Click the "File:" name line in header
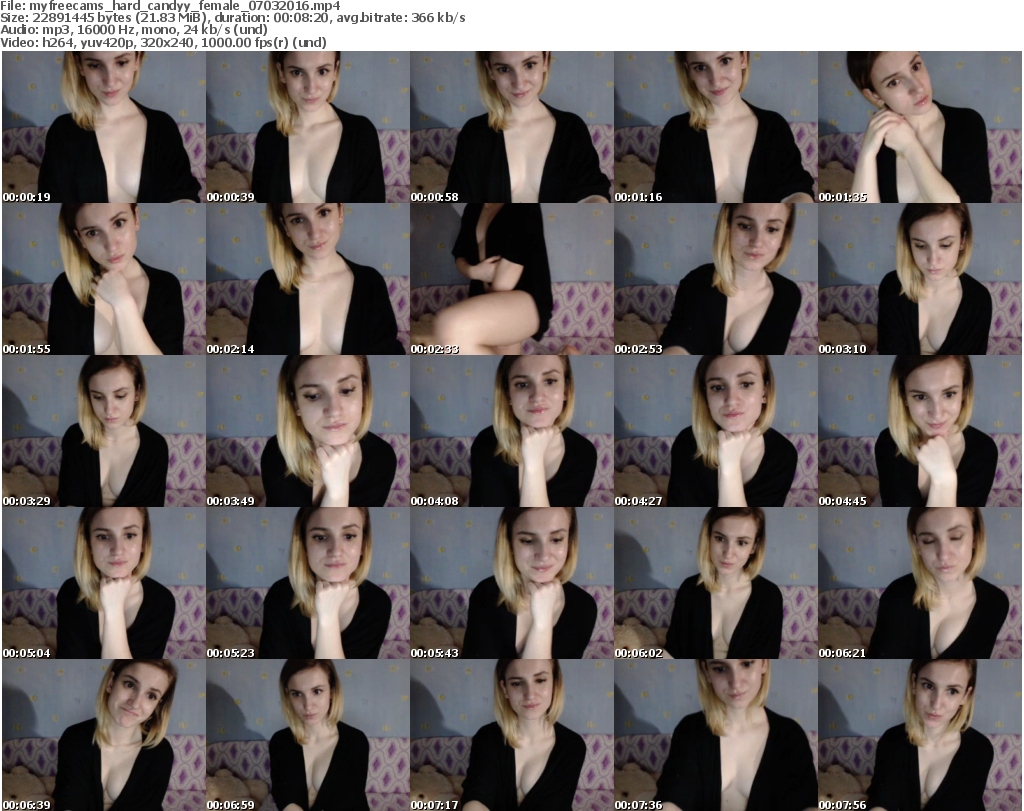Image resolution: width=1024 pixels, height=811 pixels. 170,6
